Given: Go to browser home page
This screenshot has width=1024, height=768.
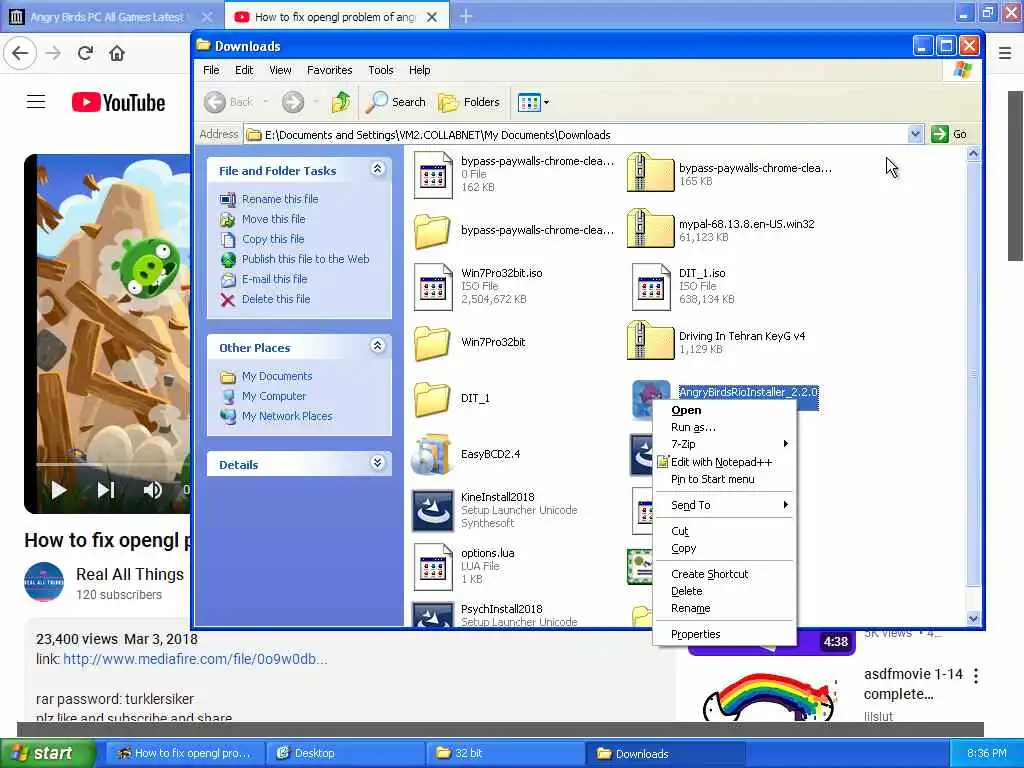Looking at the screenshot, I should [117, 53].
